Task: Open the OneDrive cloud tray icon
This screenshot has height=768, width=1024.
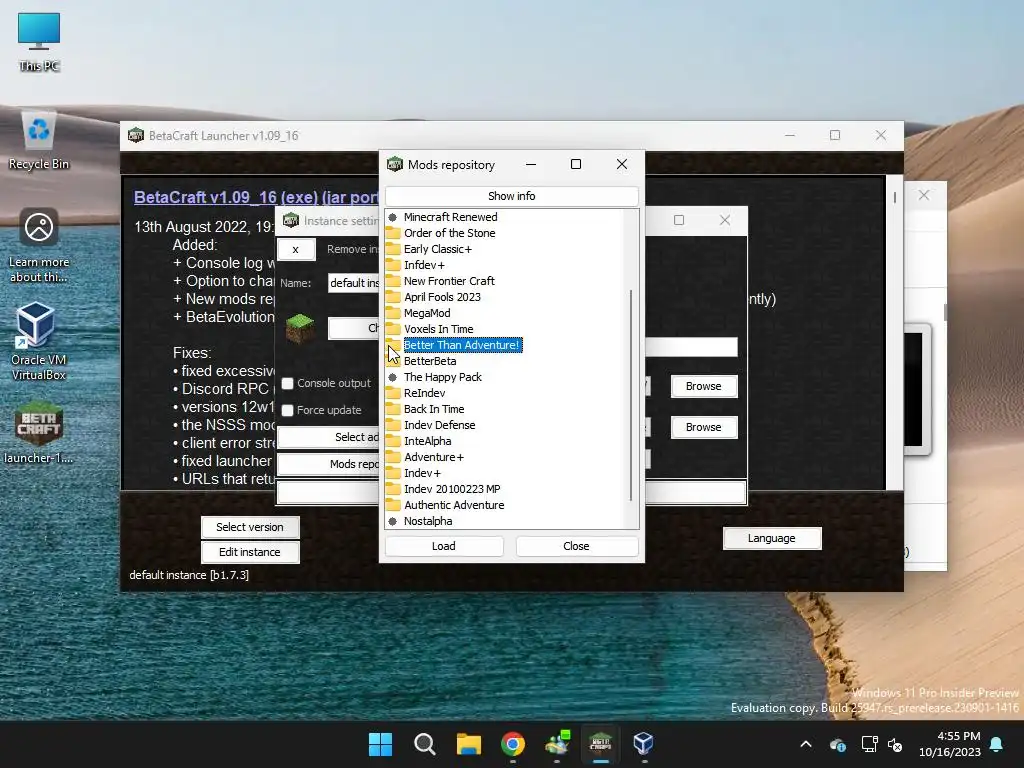Action: 838,744
